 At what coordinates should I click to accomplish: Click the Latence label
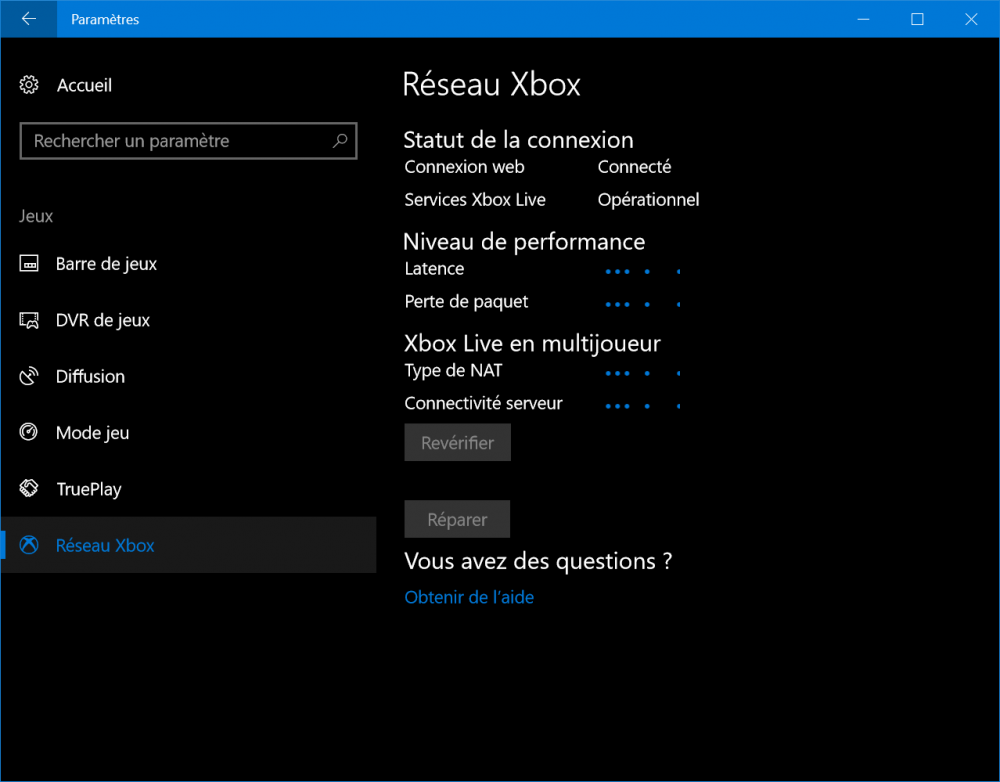point(434,269)
